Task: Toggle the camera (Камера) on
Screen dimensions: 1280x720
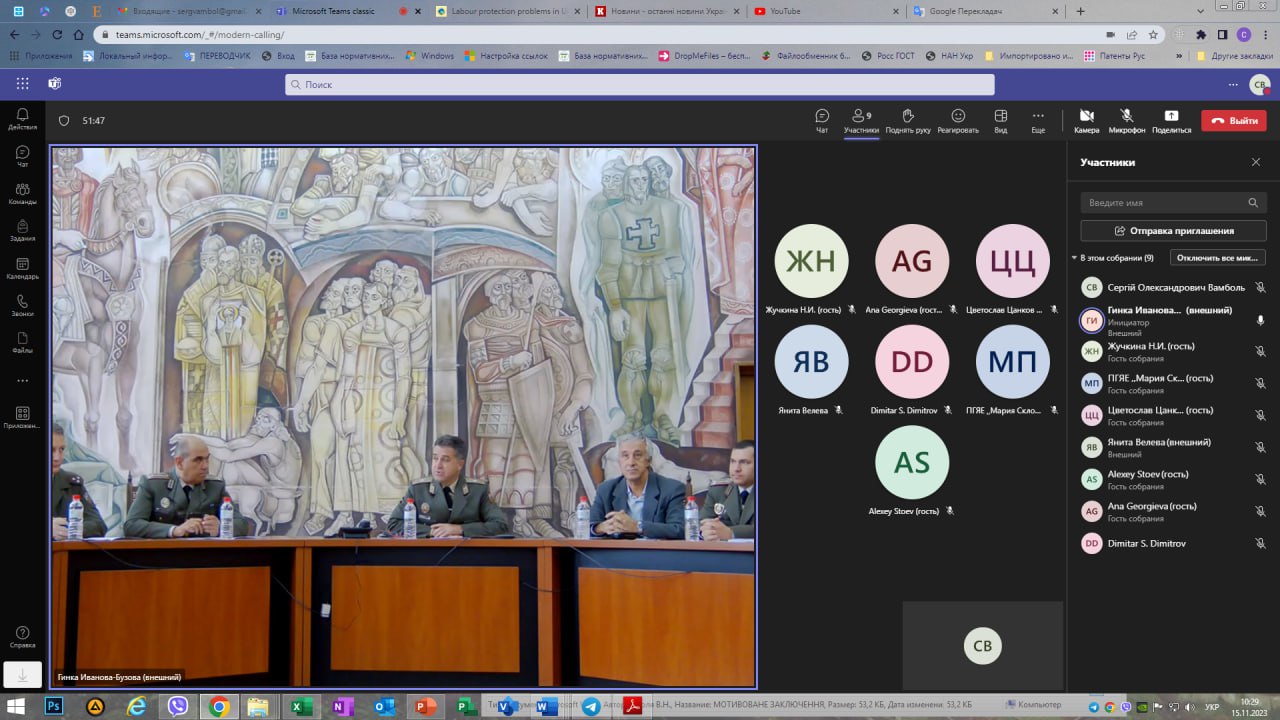Action: pyautogui.click(x=1087, y=120)
